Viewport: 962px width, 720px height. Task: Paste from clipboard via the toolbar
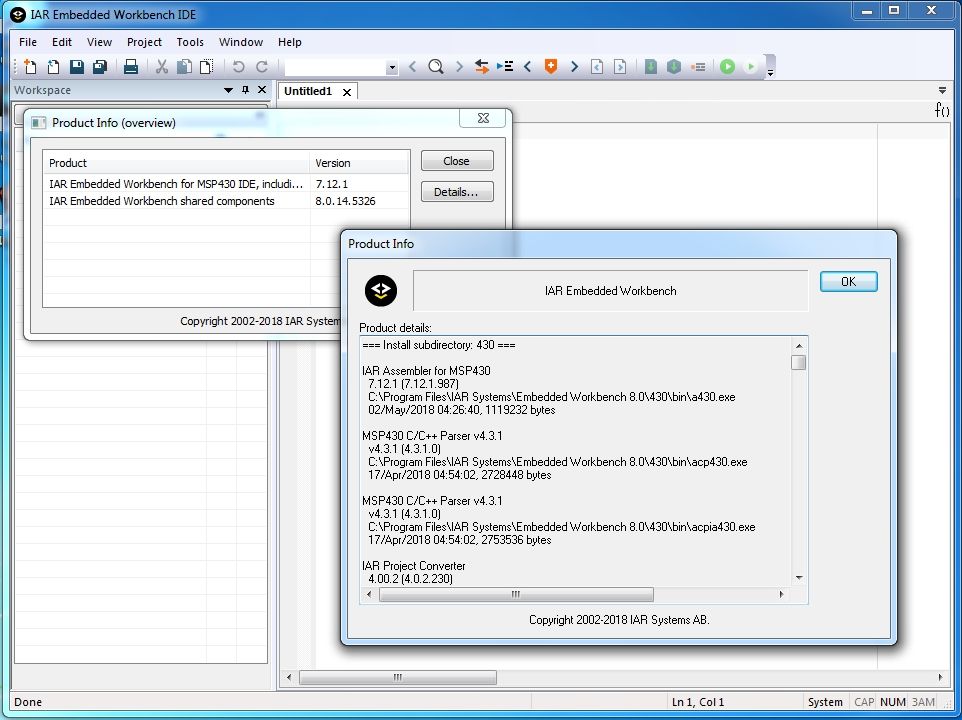tap(207, 66)
